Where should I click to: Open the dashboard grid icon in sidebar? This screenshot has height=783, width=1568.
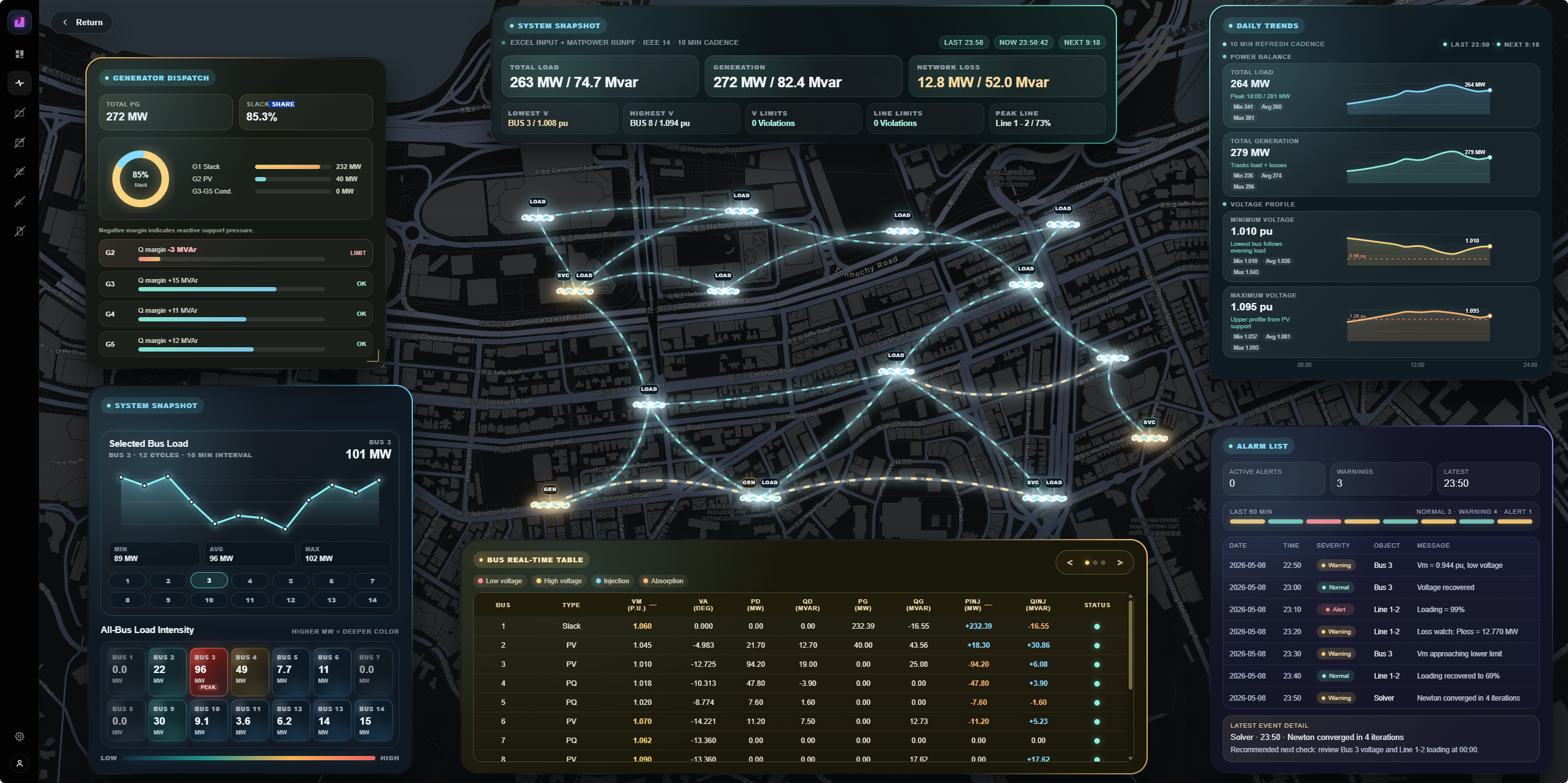coord(20,54)
